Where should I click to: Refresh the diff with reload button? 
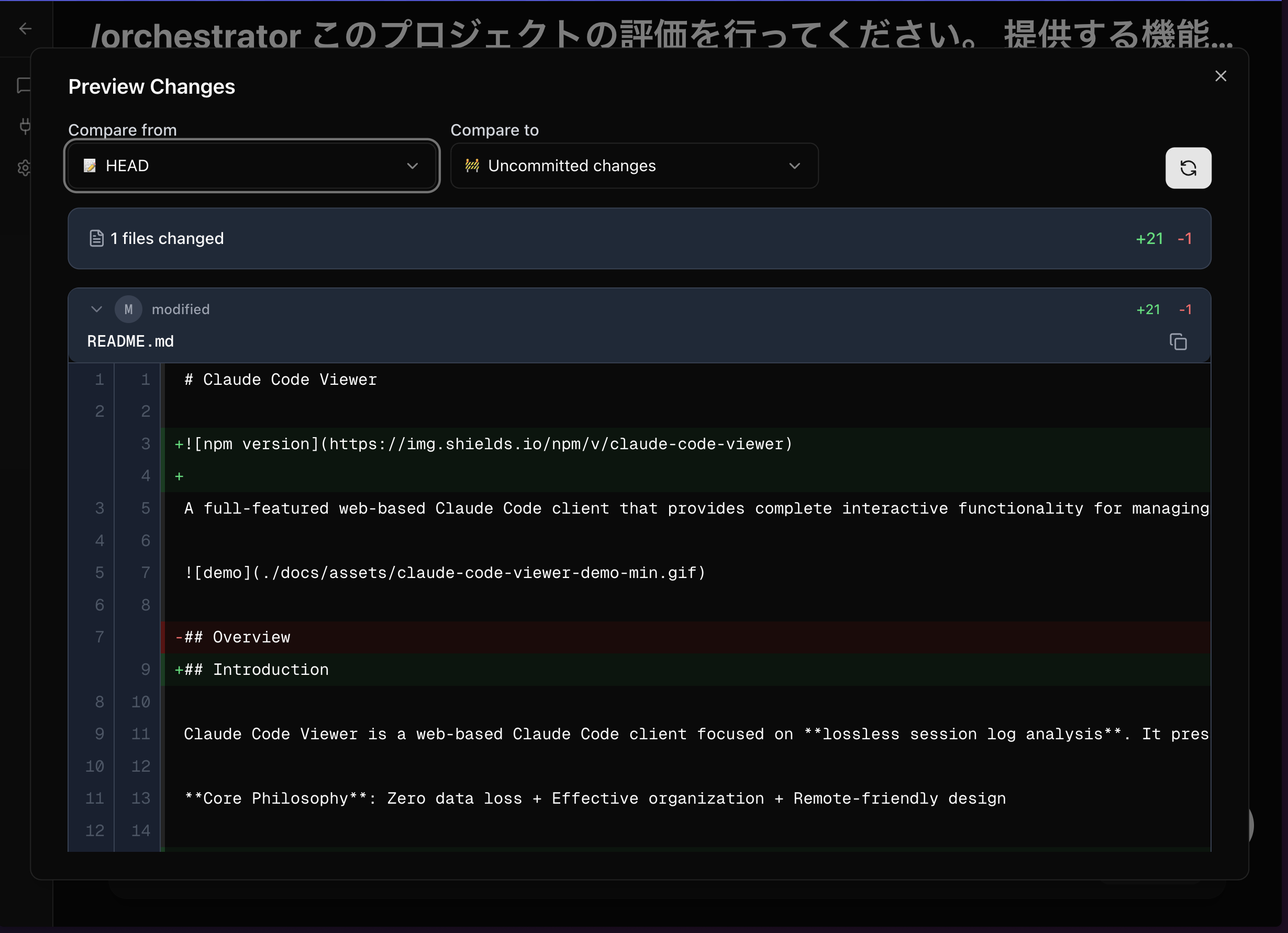pyautogui.click(x=1187, y=168)
